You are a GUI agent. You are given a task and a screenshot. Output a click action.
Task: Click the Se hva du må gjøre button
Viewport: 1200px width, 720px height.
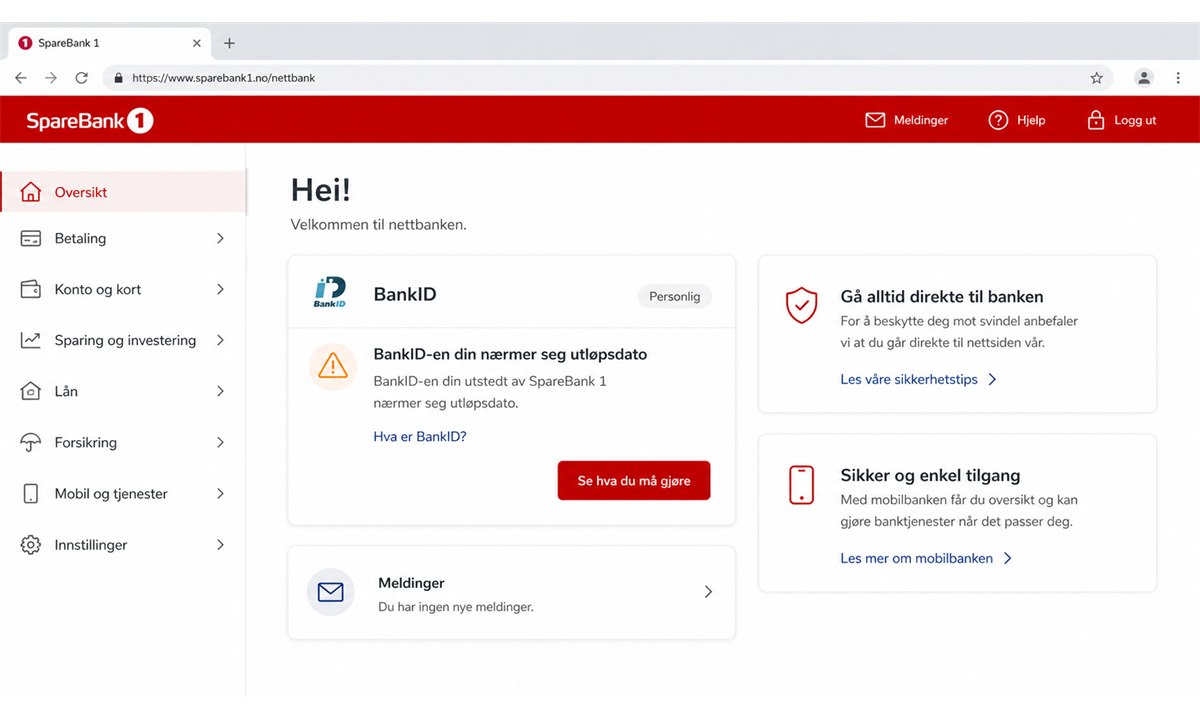[x=634, y=481]
